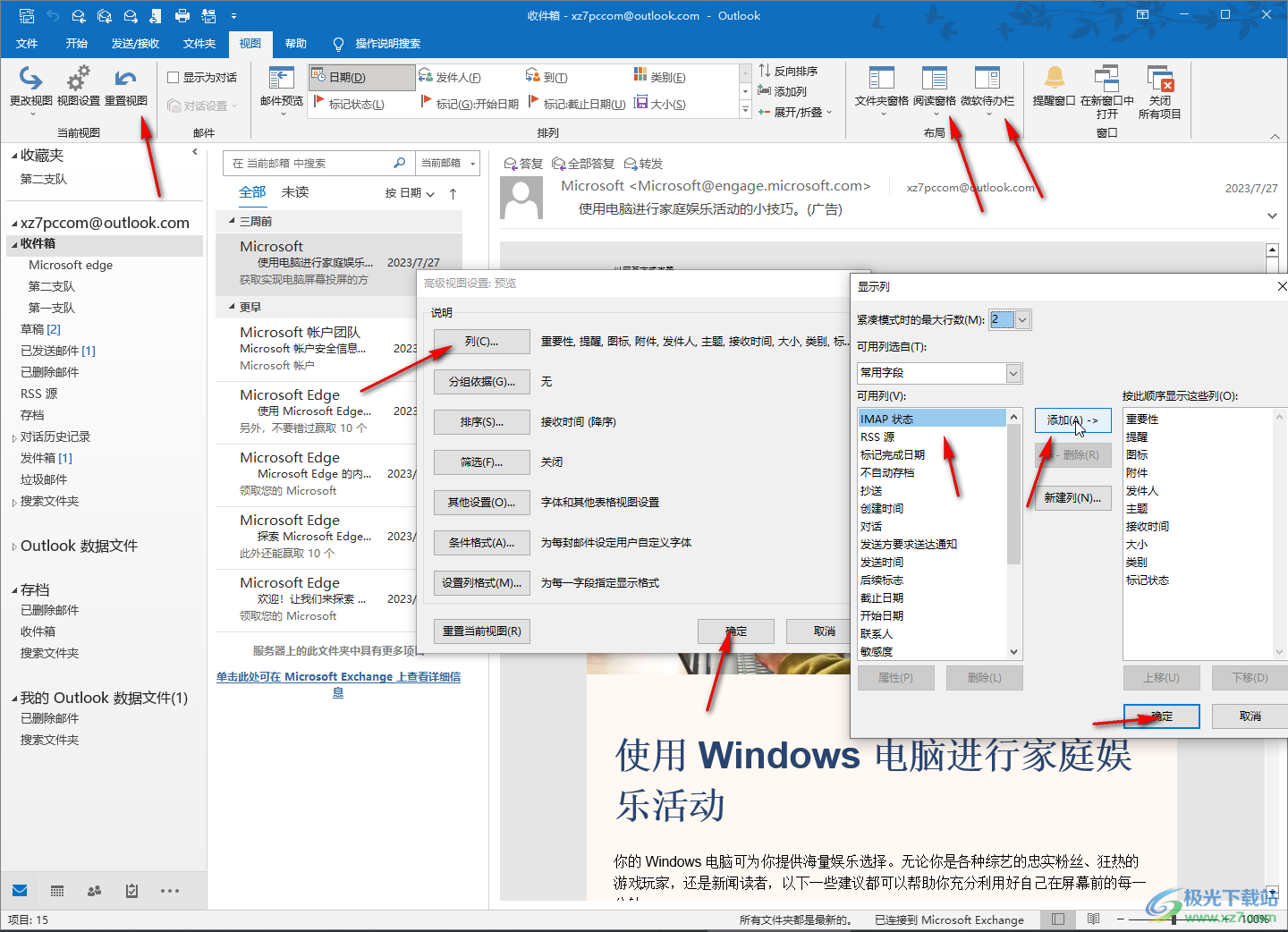
Task: Switch to the 开始 (Home) ribbon tab
Action: [x=76, y=43]
